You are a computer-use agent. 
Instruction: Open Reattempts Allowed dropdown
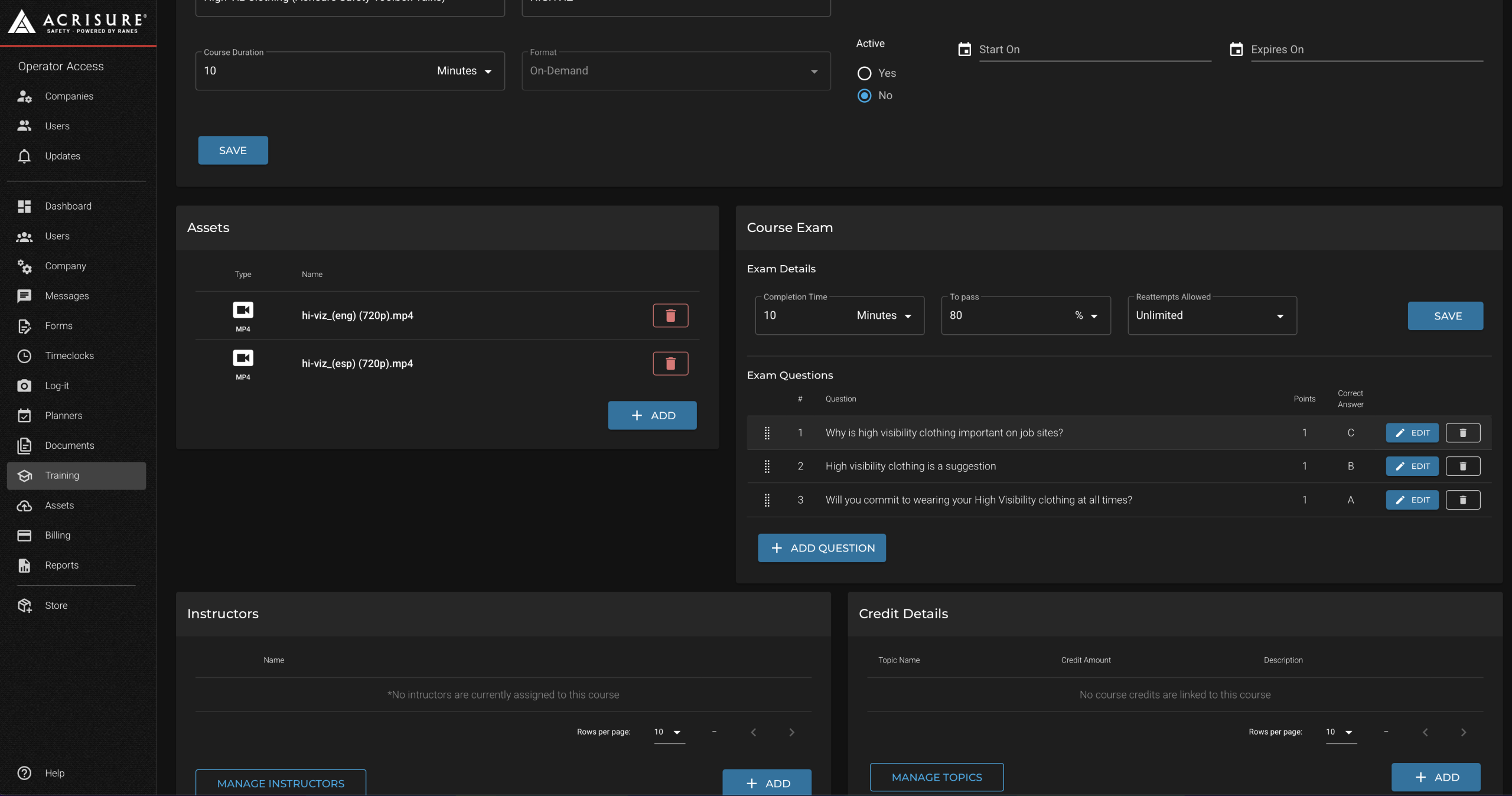(x=1211, y=315)
